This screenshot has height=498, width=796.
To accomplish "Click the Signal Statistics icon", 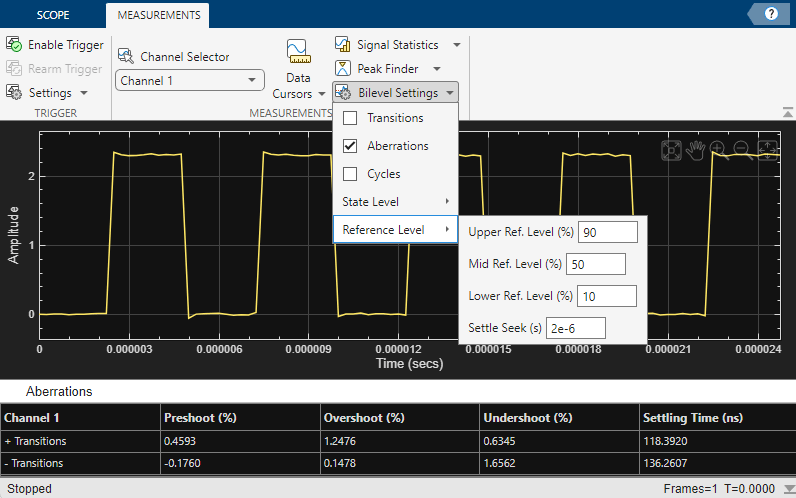I will (343, 45).
